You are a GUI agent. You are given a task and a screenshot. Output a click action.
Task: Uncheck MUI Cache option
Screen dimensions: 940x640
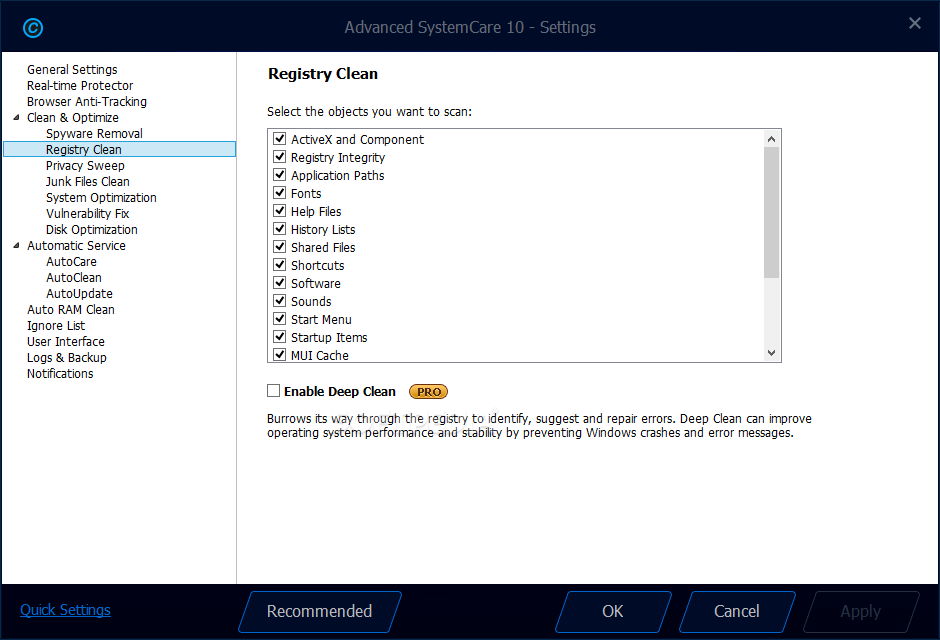click(x=279, y=355)
